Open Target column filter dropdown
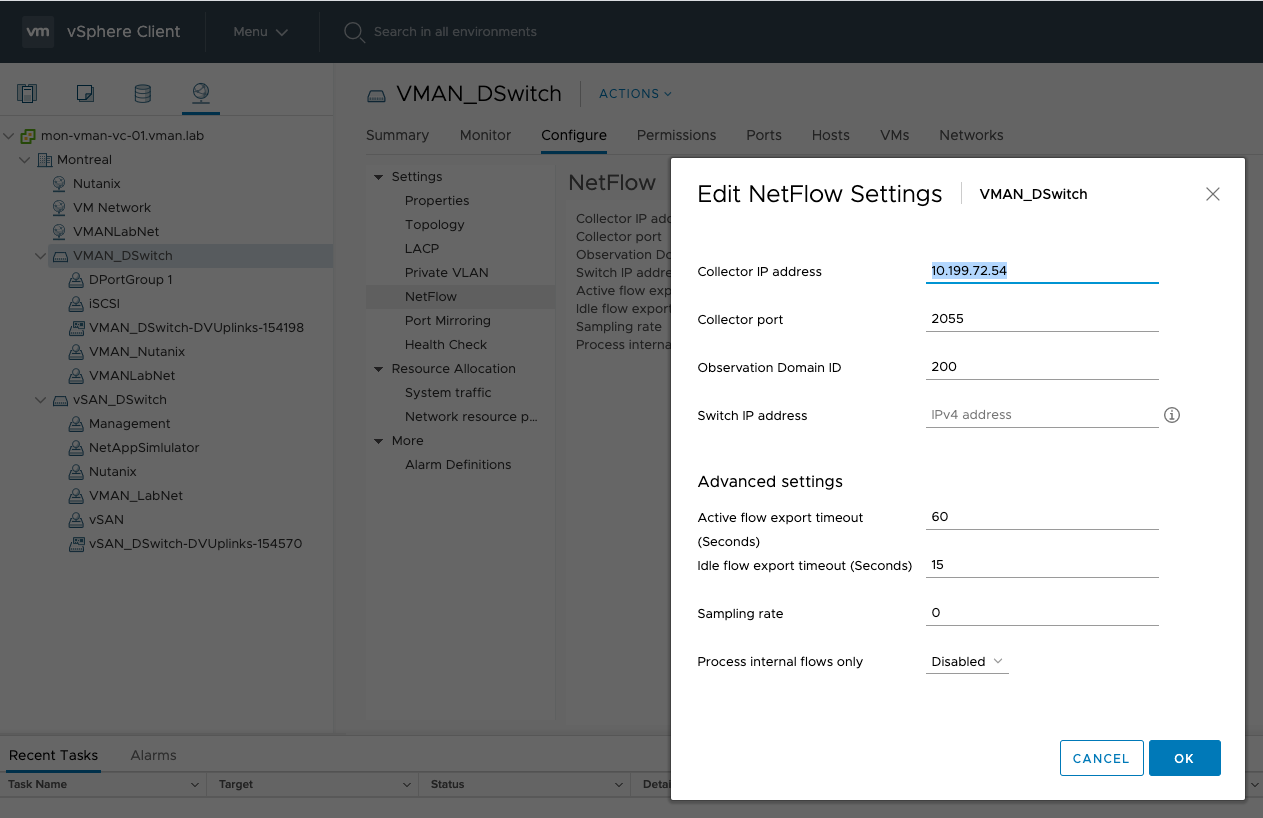Screen dimensions: 1263x818 [406, 785]
